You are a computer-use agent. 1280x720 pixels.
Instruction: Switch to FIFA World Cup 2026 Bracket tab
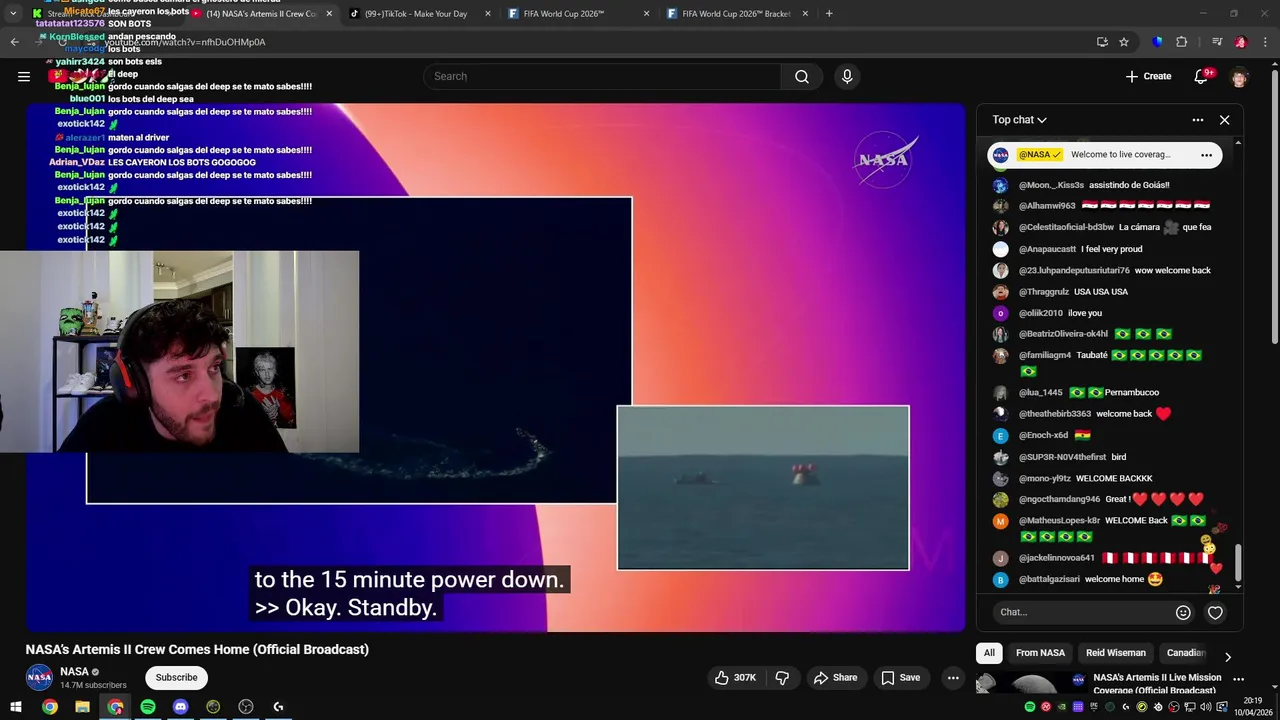(736, 14)
